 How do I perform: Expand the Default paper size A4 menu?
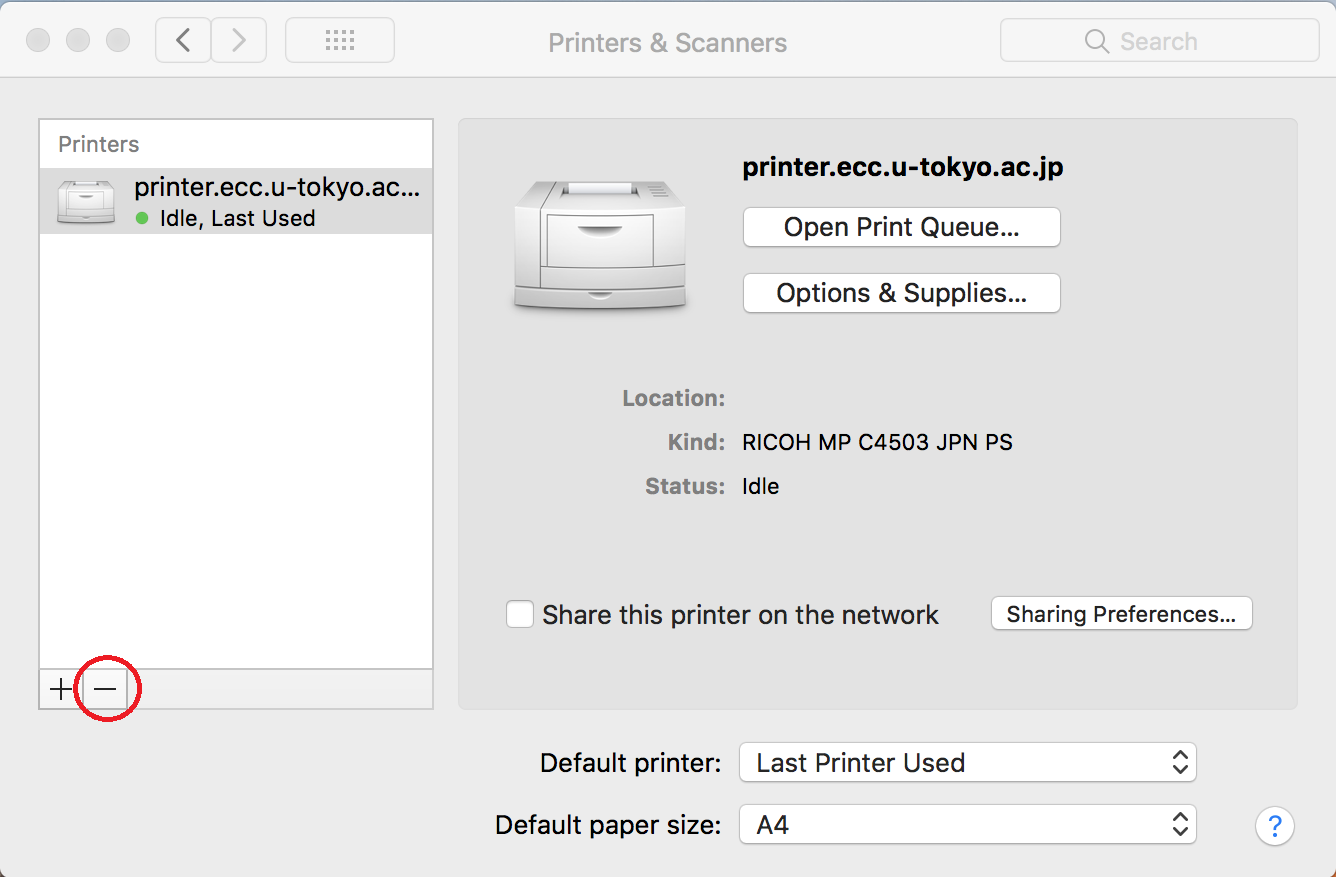[x=967, y=825]
